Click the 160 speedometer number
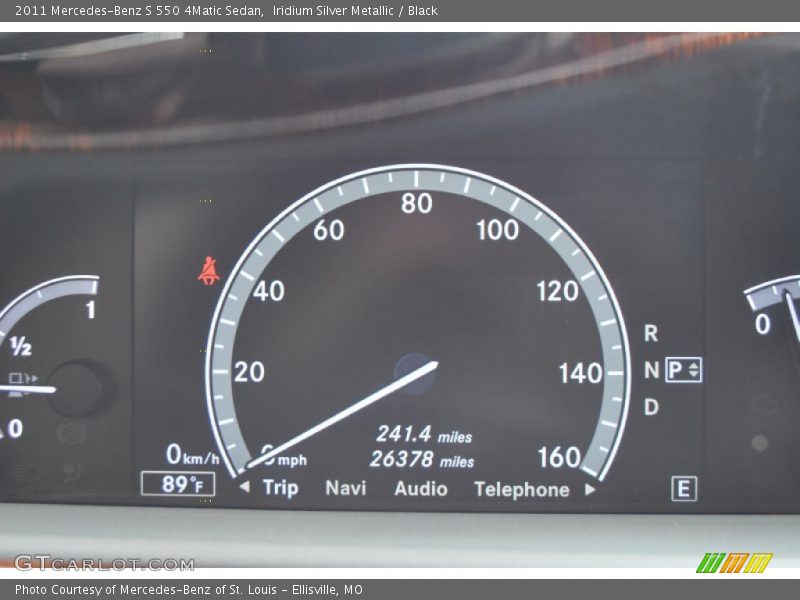 click(x=559, y=457)
